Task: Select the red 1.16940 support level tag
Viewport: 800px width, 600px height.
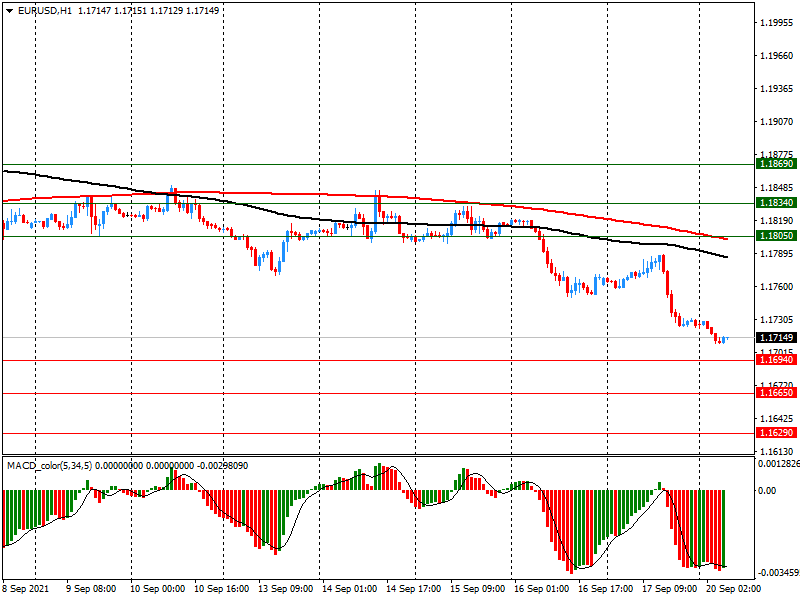Action: pyautogui.click(x=776, y=360)
